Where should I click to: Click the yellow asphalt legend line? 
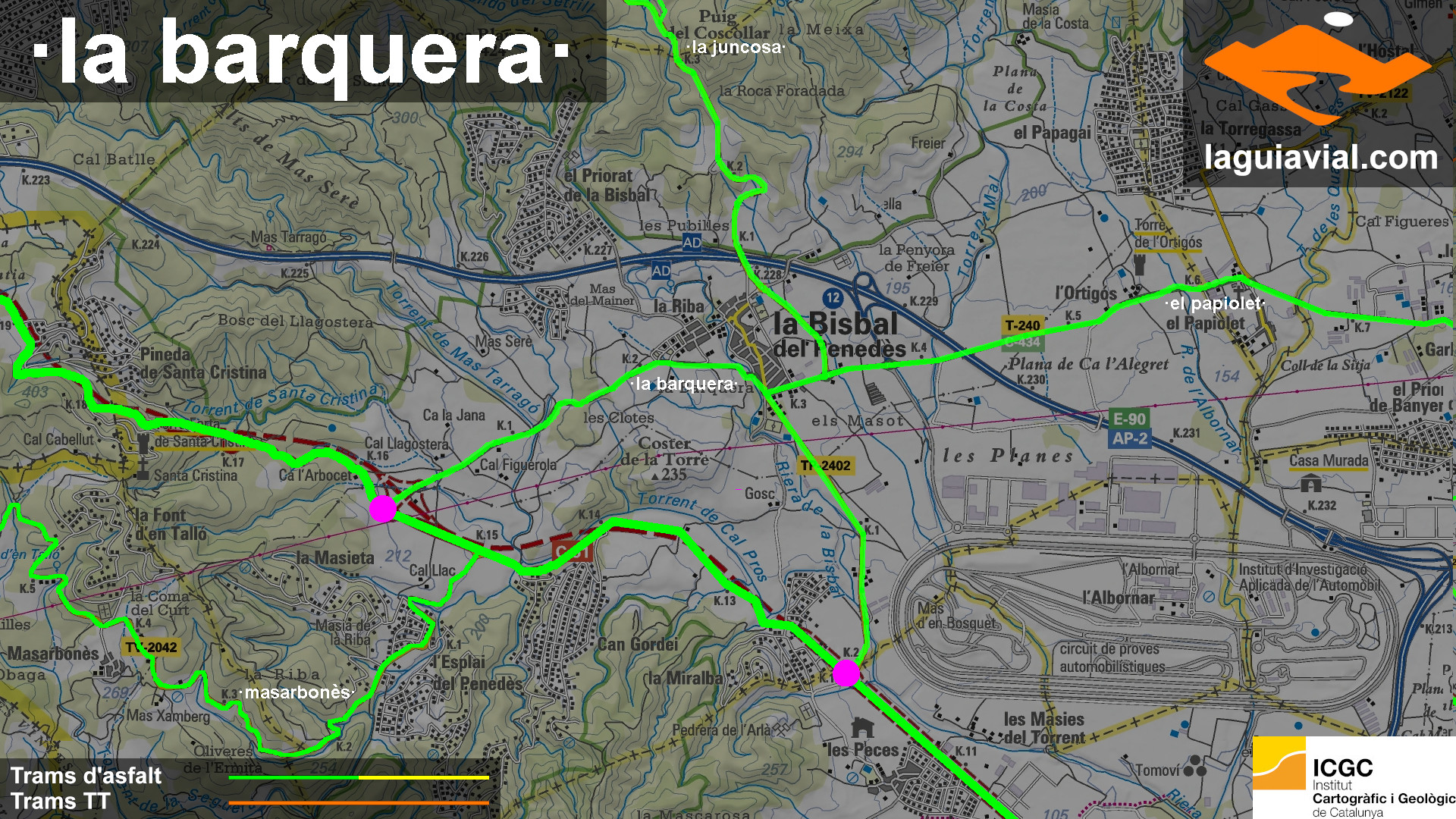[x=424, y=777]
